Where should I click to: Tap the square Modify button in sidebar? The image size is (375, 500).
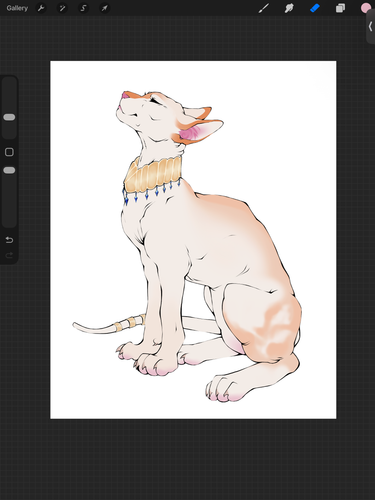click(x=9, y=152)
